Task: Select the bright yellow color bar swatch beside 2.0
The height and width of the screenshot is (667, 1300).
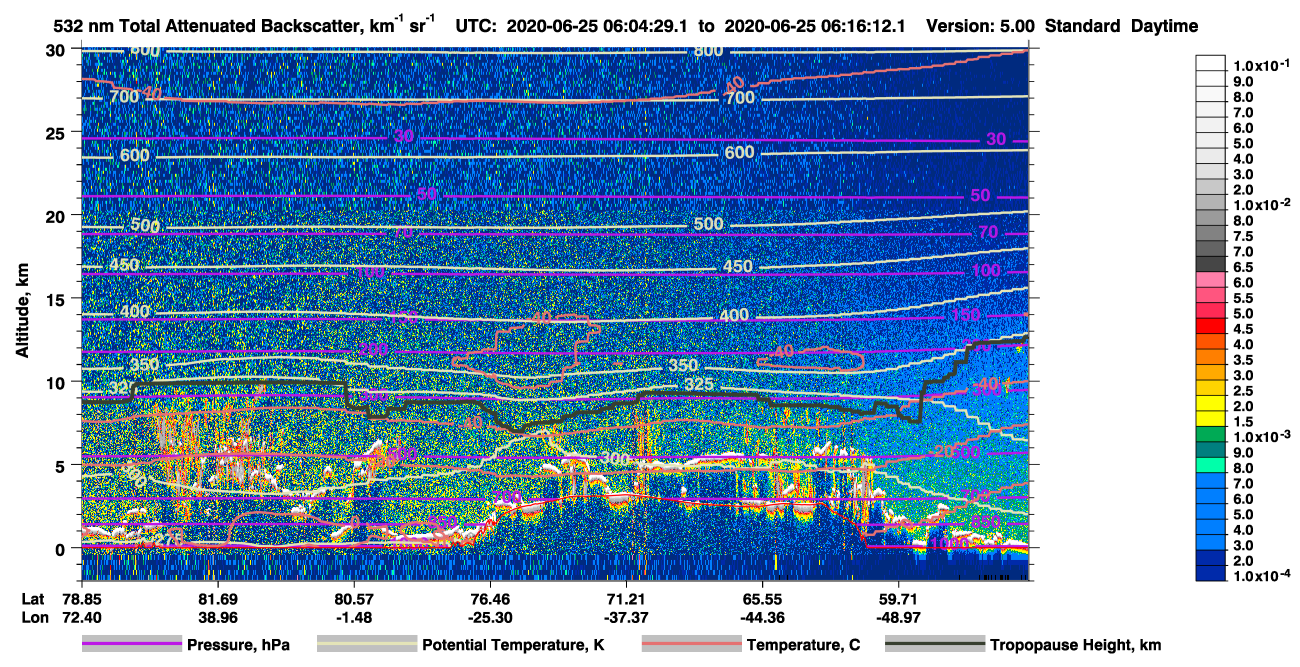Action: point(1210,405)
